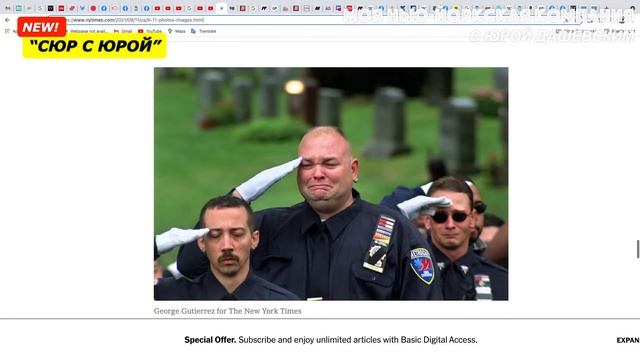Switch to the Twitter bird tab

tap(82, 8)
